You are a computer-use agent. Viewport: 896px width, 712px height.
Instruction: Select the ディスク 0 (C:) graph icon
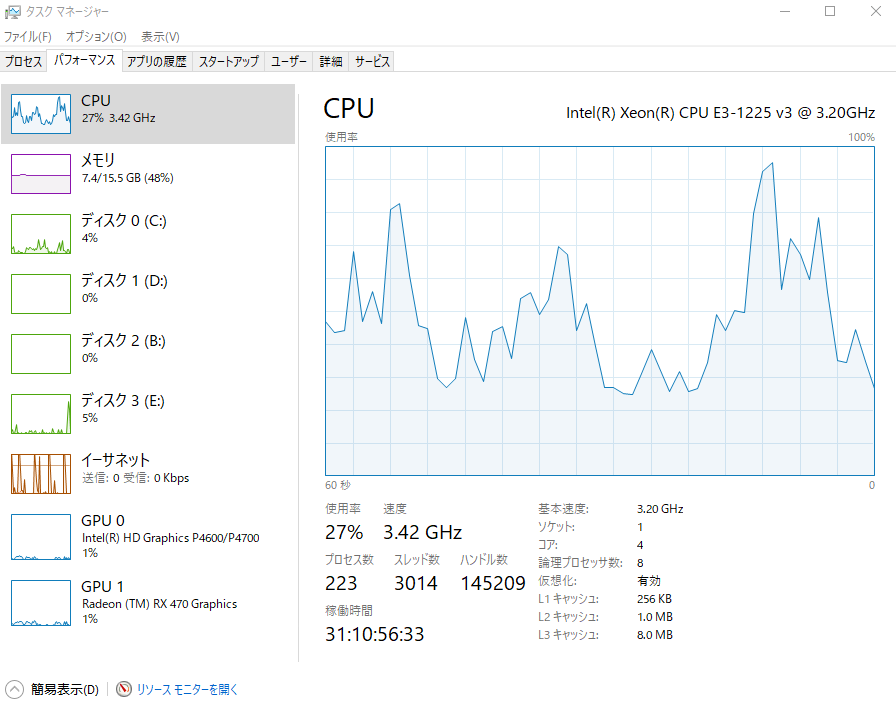click(41, 234)
